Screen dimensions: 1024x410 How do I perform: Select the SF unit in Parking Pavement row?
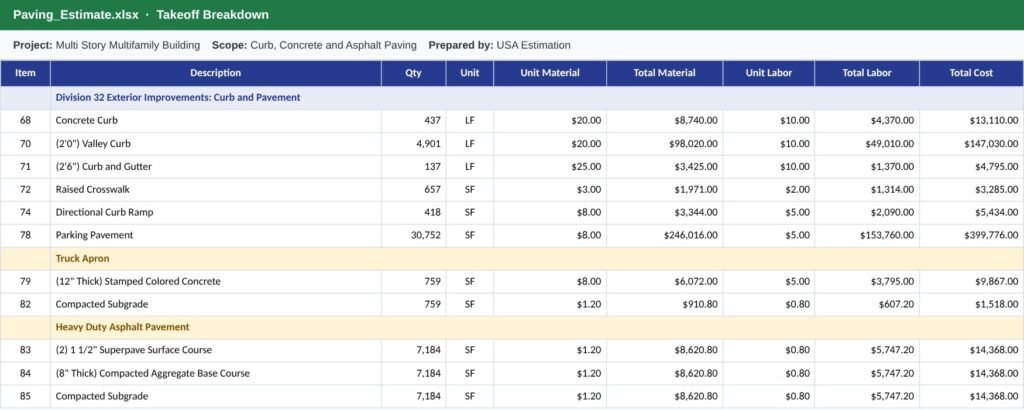click(x=470, y=235)
